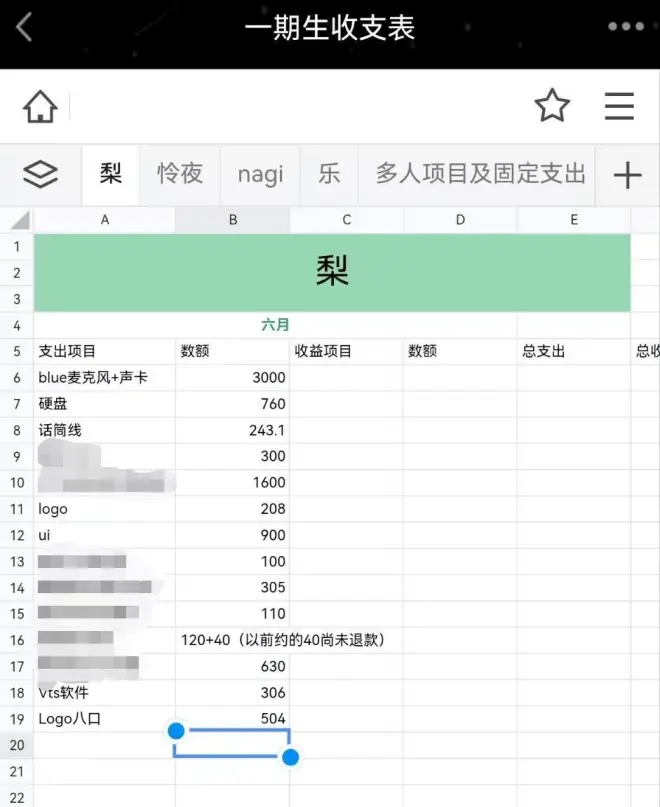Viewport: 660px width, 807px height.
Task: Switch to the 怜夜 sheet tab
Action: [180, 174]
